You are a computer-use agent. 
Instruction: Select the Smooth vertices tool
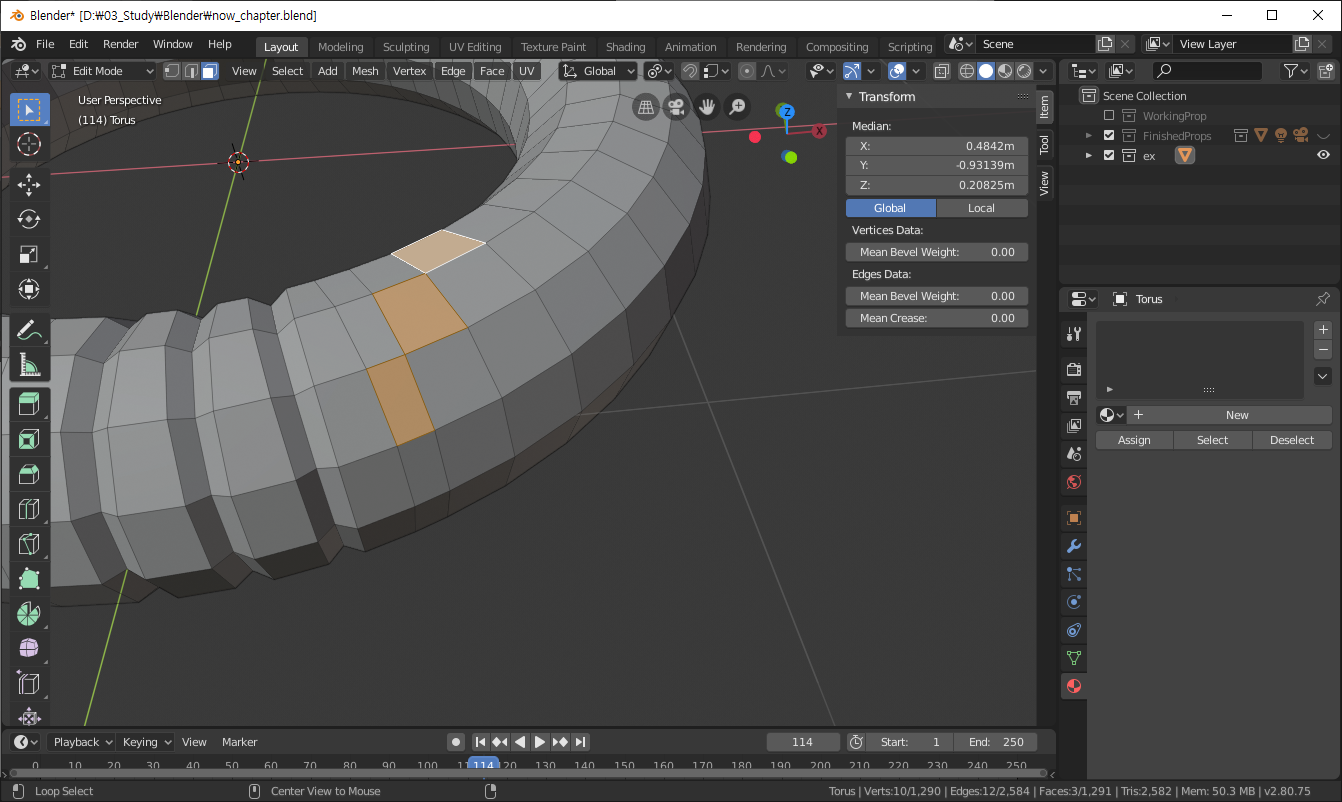(x=29, y=649)
